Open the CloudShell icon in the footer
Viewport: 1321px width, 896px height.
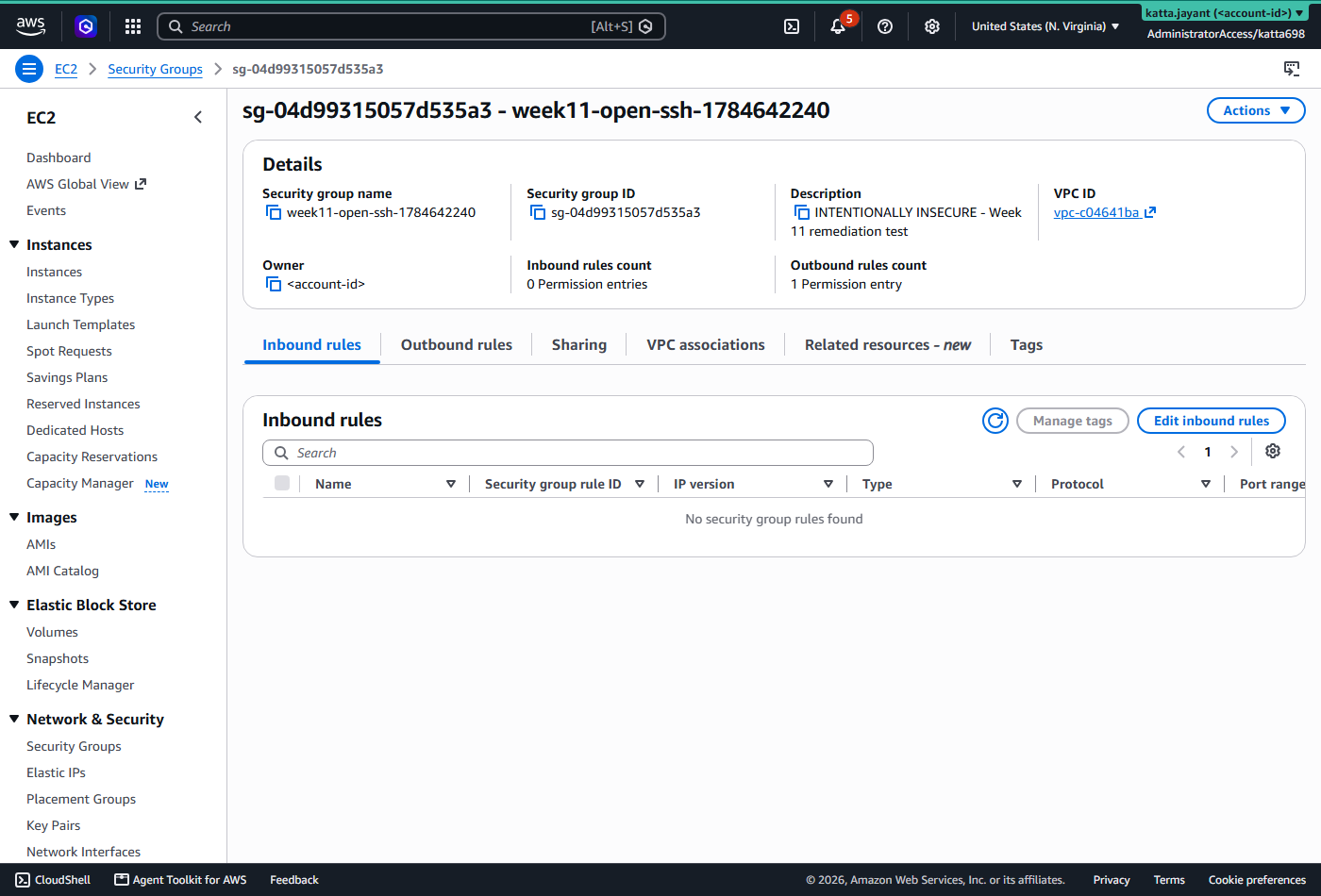(23, 880)
